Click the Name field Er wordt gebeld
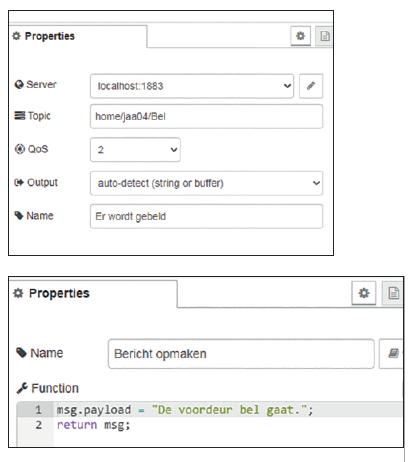 coord(206,216)
